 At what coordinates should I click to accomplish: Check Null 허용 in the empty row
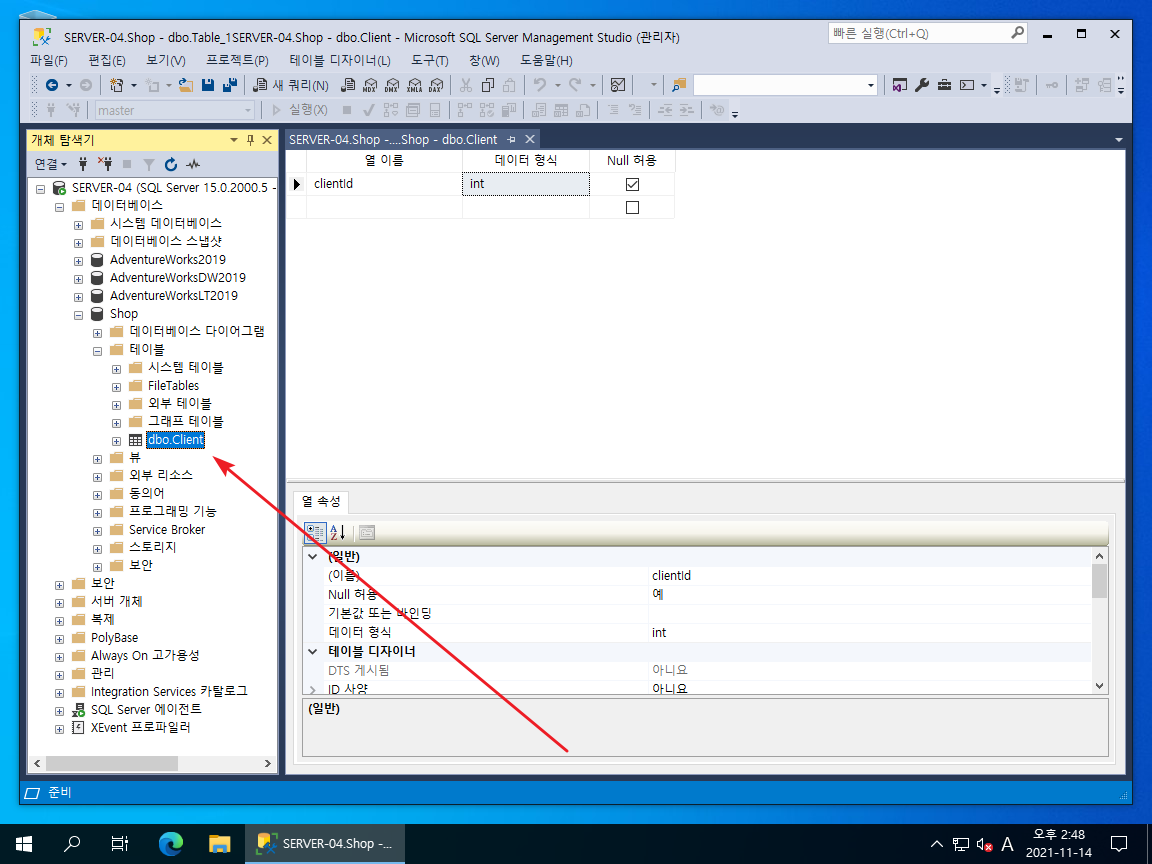632,208
